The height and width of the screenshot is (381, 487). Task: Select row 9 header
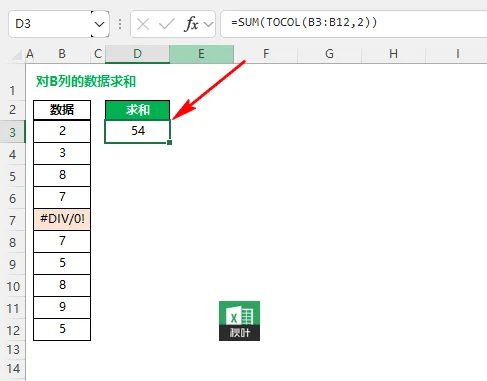click(x=13, y=264)
